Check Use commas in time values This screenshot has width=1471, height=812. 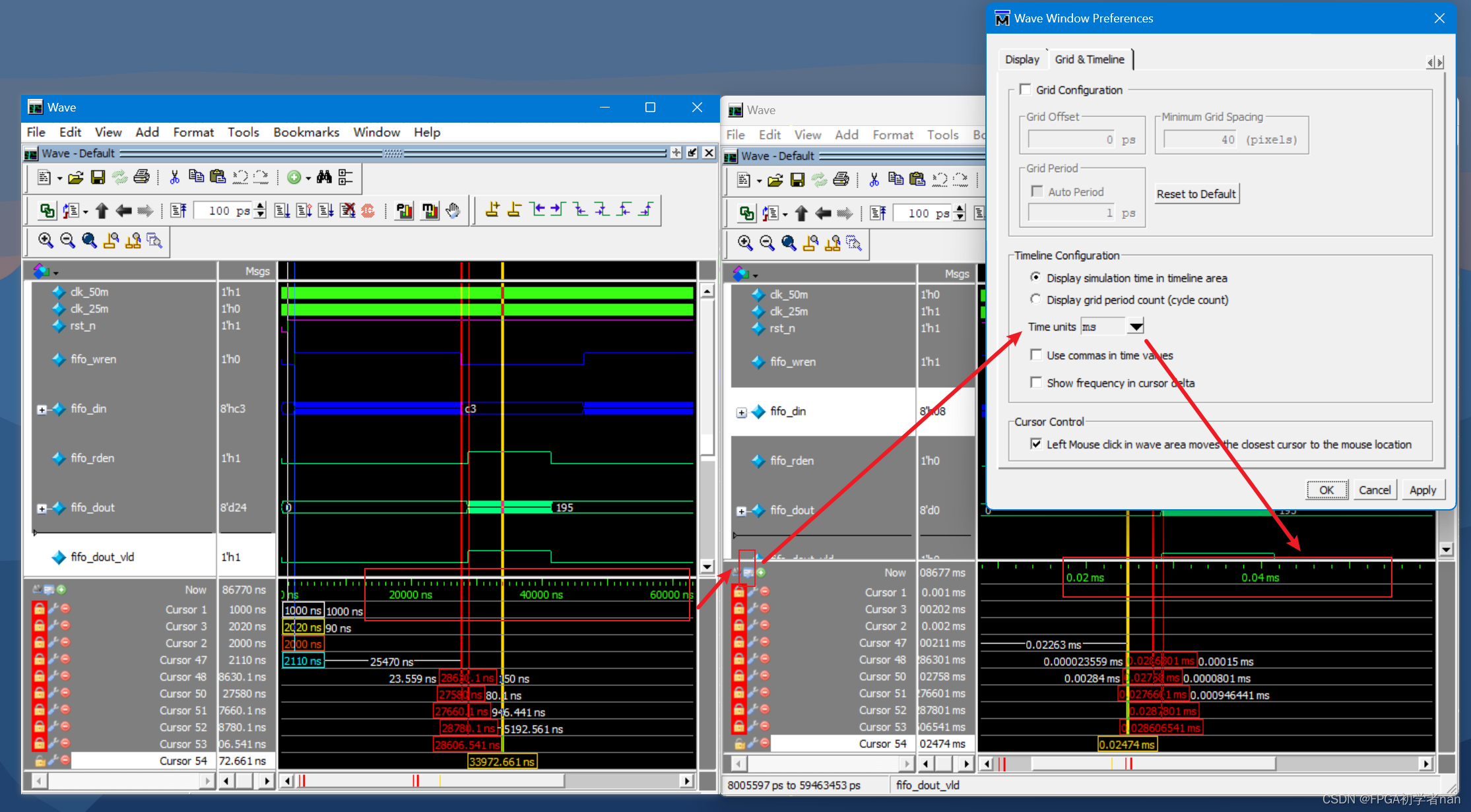[1036, 355]
